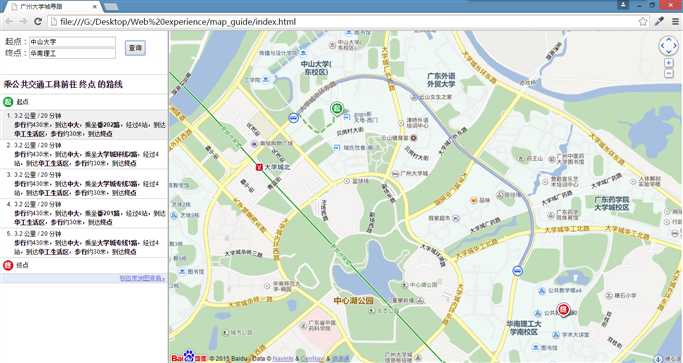Click the 广东药学院大学城校区 map label

612,204
